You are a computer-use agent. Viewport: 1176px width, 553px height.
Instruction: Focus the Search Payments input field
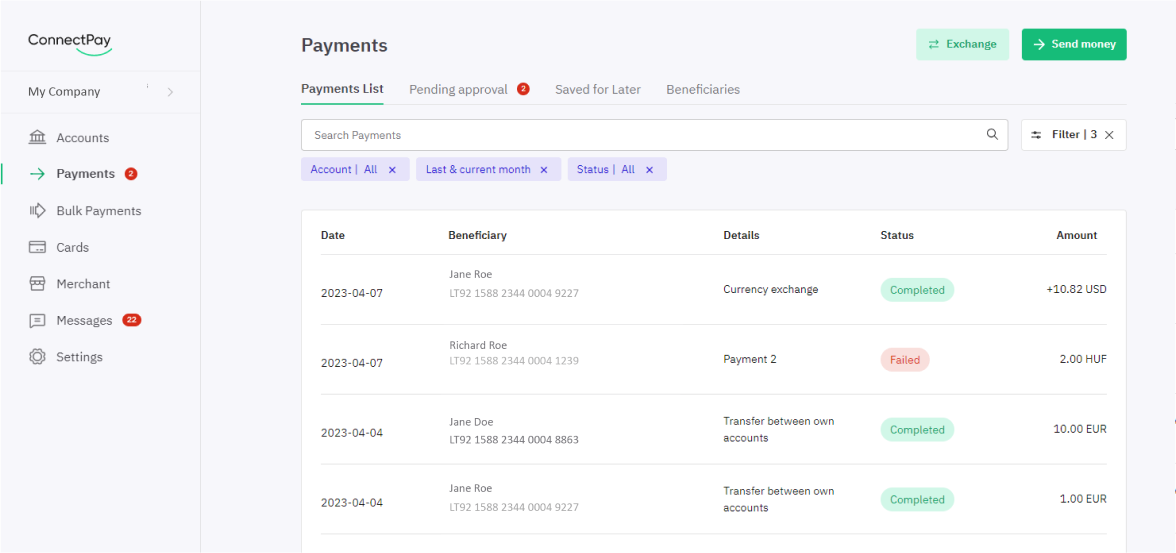(x=640, y=135)
